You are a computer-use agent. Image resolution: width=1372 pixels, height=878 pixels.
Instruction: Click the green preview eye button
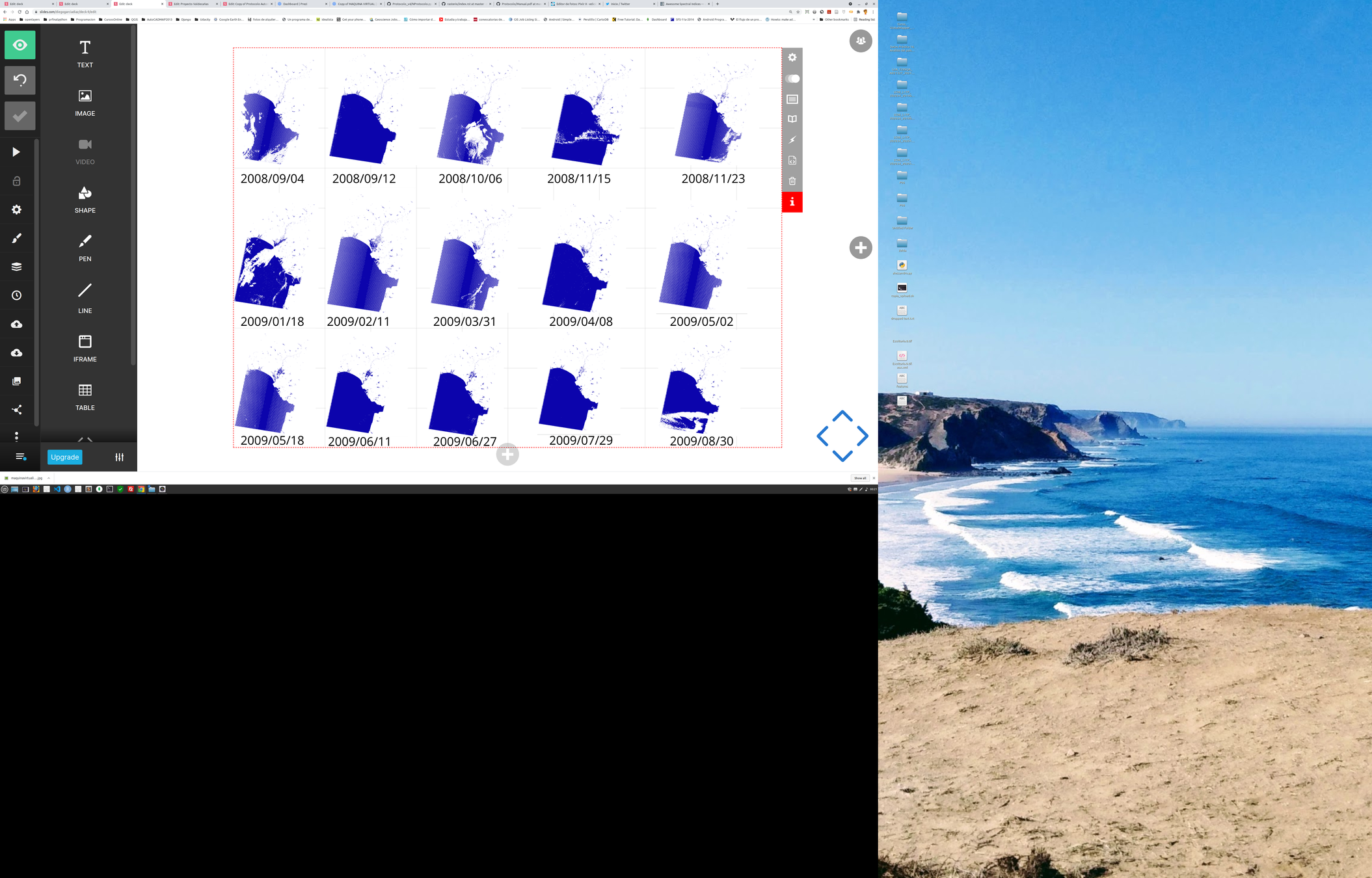pos(20,45)
